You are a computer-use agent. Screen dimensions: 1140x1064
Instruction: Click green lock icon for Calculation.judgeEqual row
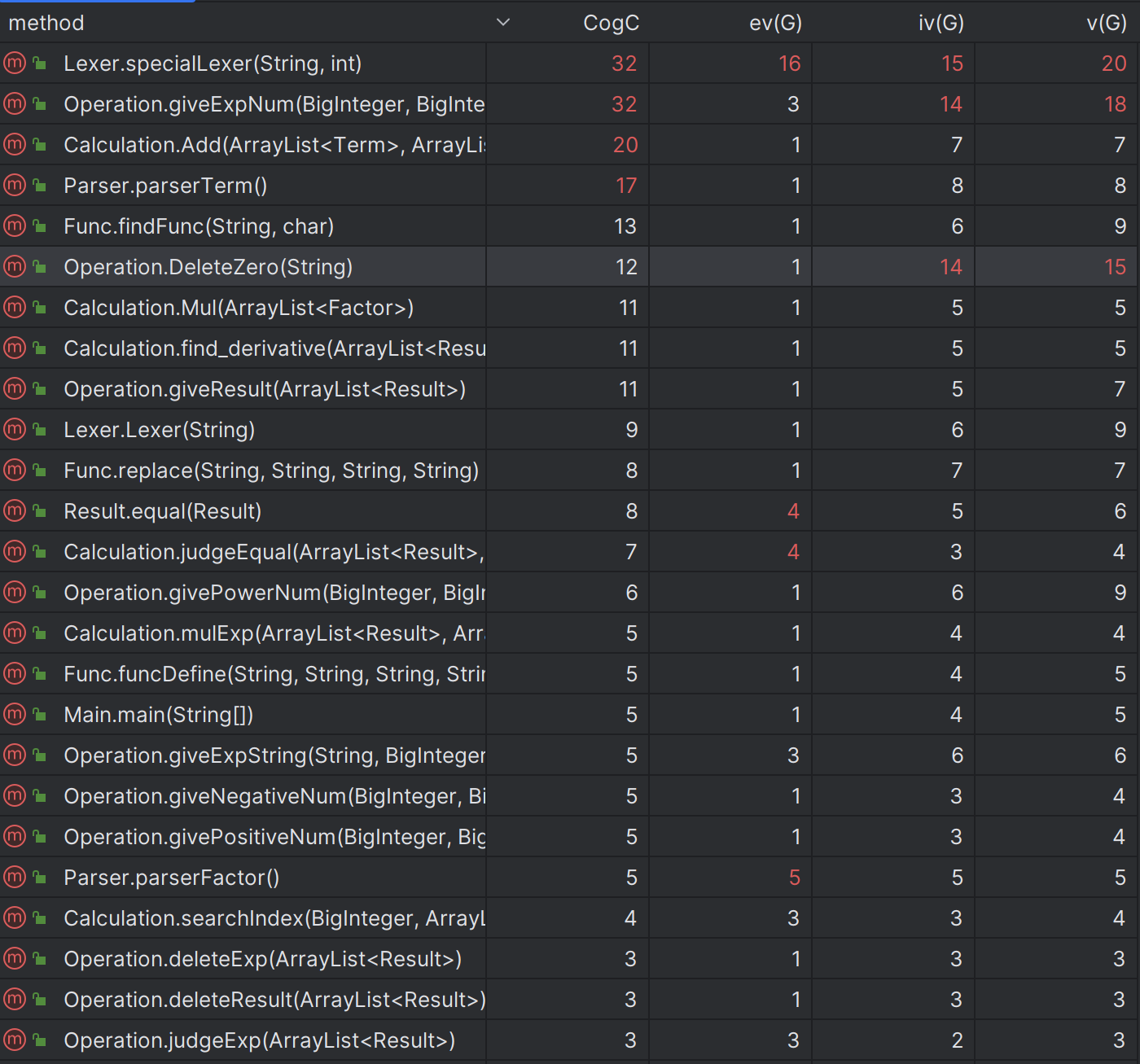pyautogui.click(x=39, y=551)
